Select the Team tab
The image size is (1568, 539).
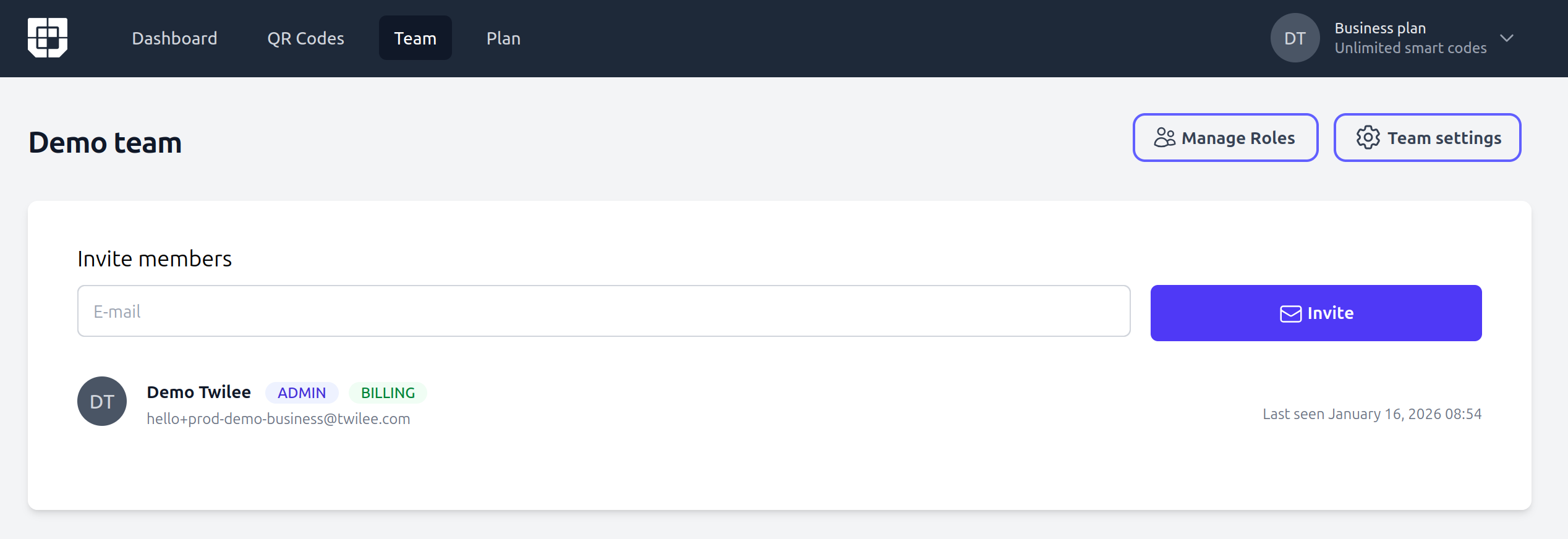click(x=415, y=38)
